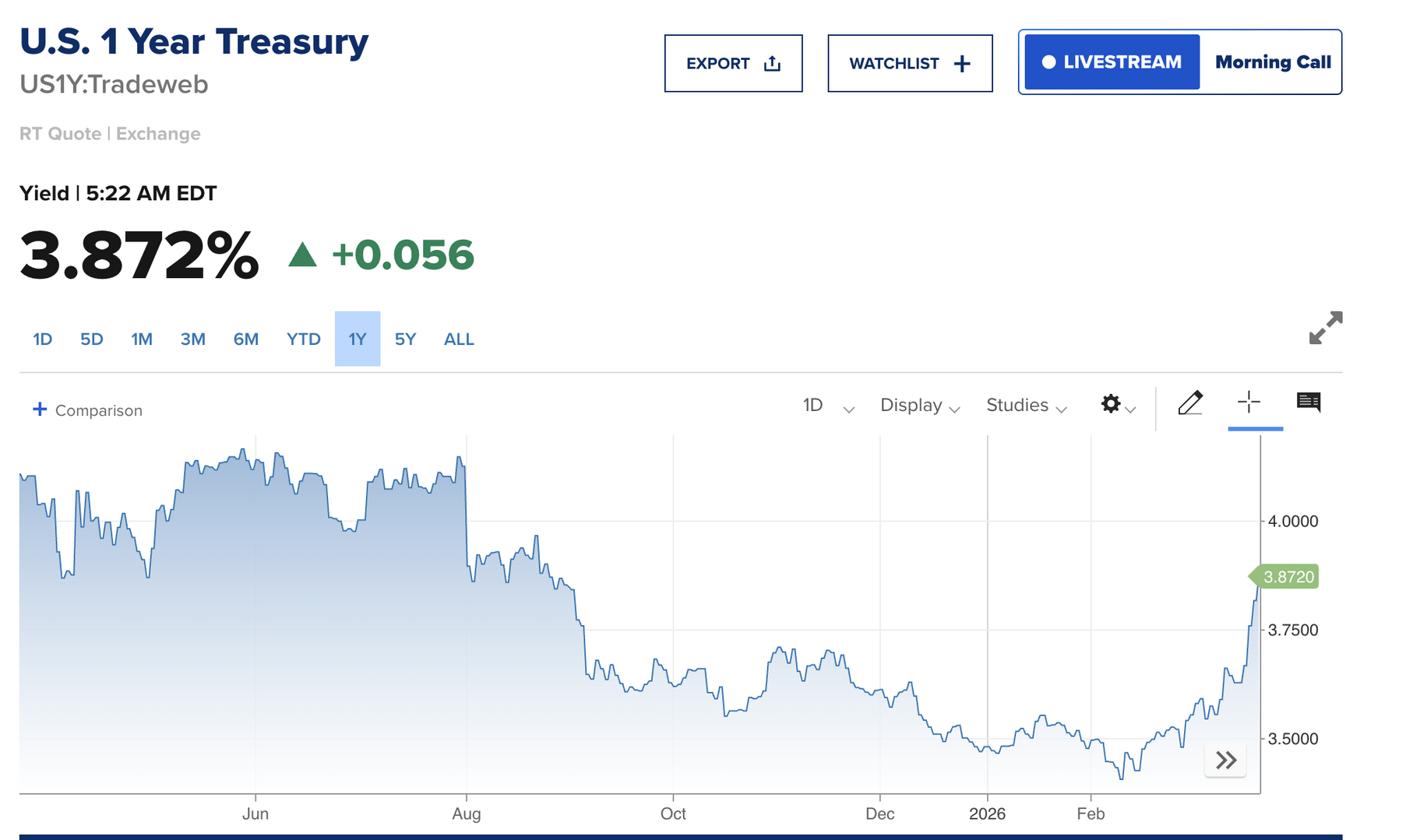Image resolution: width=1406 pixels, height=840 pixels.
Task: Select the 5D time range tab
Action: [x=92, y=339]
